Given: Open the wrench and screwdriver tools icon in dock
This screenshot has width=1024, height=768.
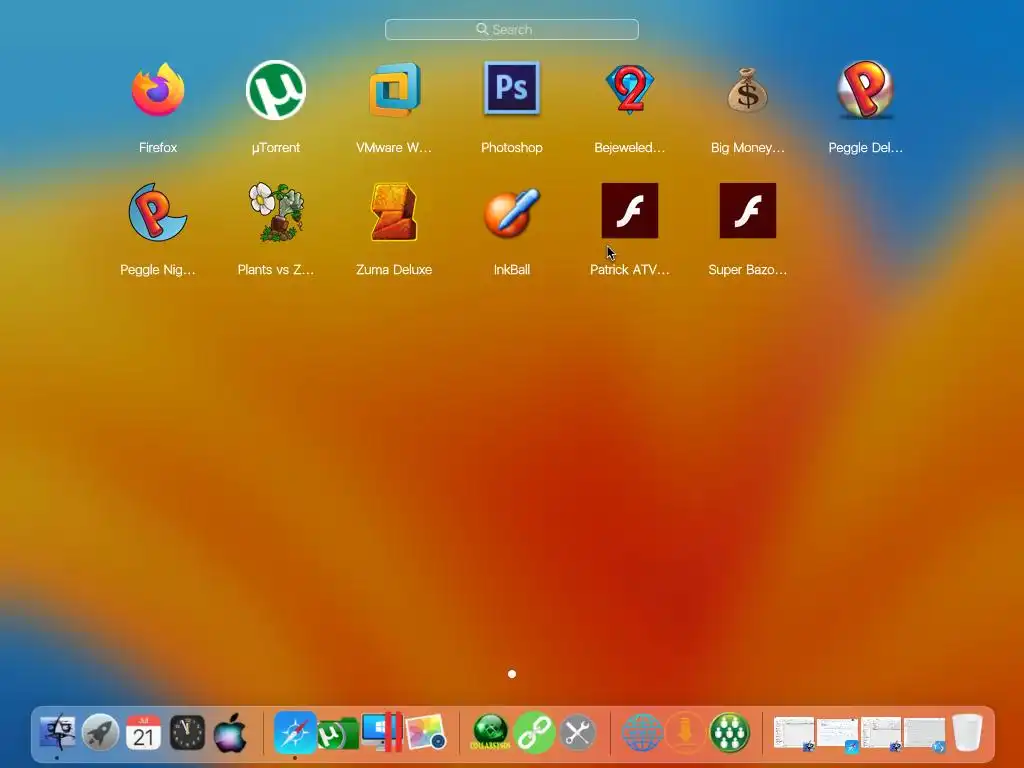Looking at the screenshot, I should 577,733.
